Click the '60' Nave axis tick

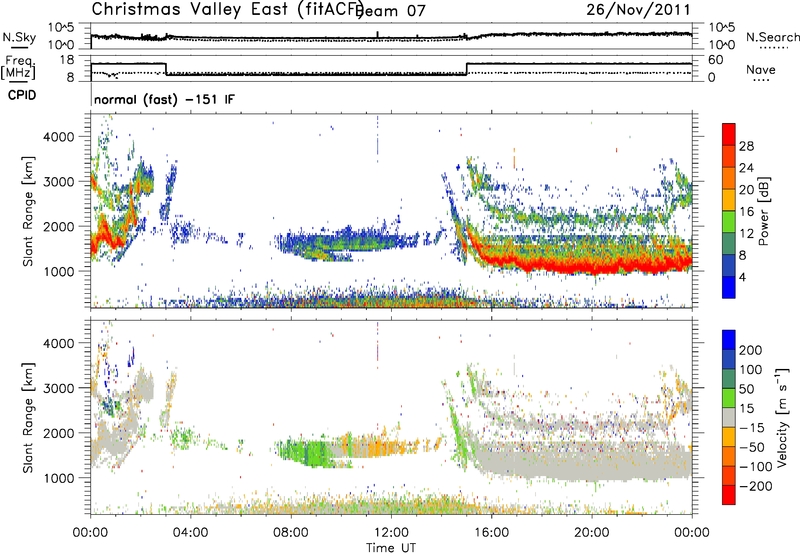[x=715, y=60]
